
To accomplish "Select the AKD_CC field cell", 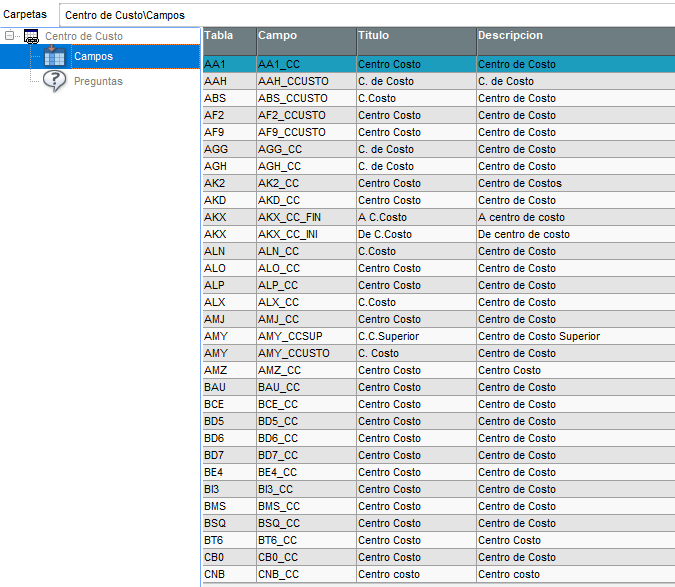I will [x=307, y=200].
